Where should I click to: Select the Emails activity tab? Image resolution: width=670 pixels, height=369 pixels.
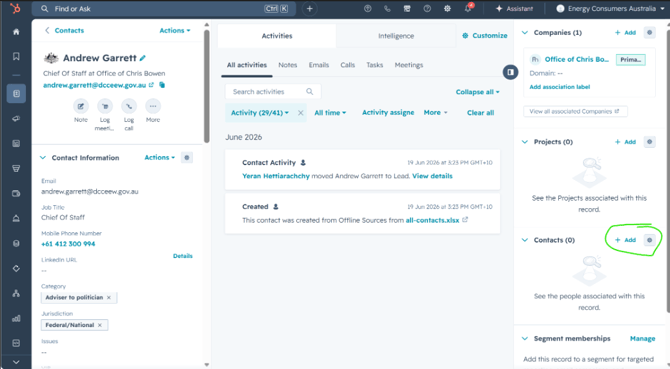click(x=319, y=65)
